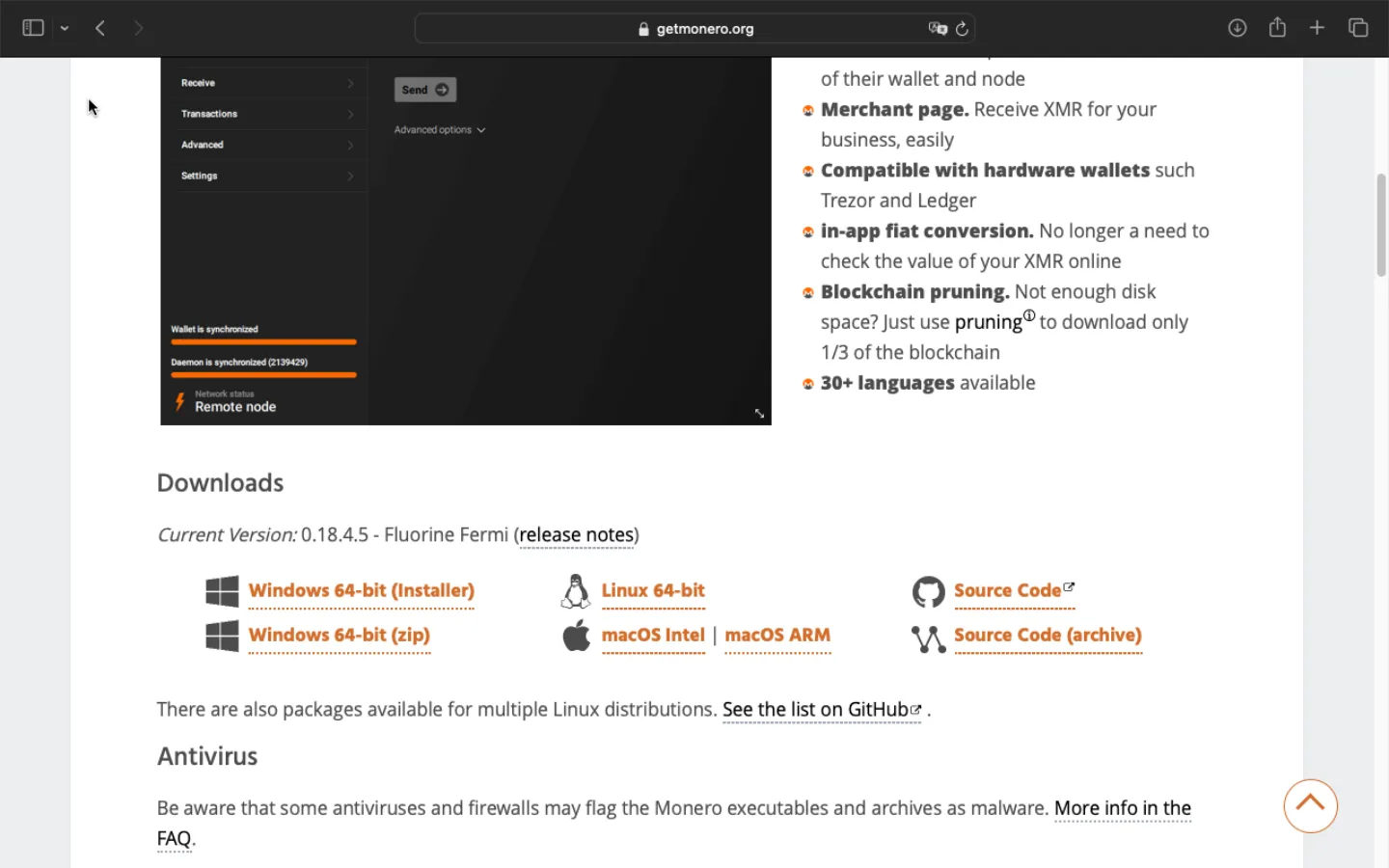The width and height of the screenshot is (1389, 868).
Task: Open the Source Code link
Action: (1007, 590)
